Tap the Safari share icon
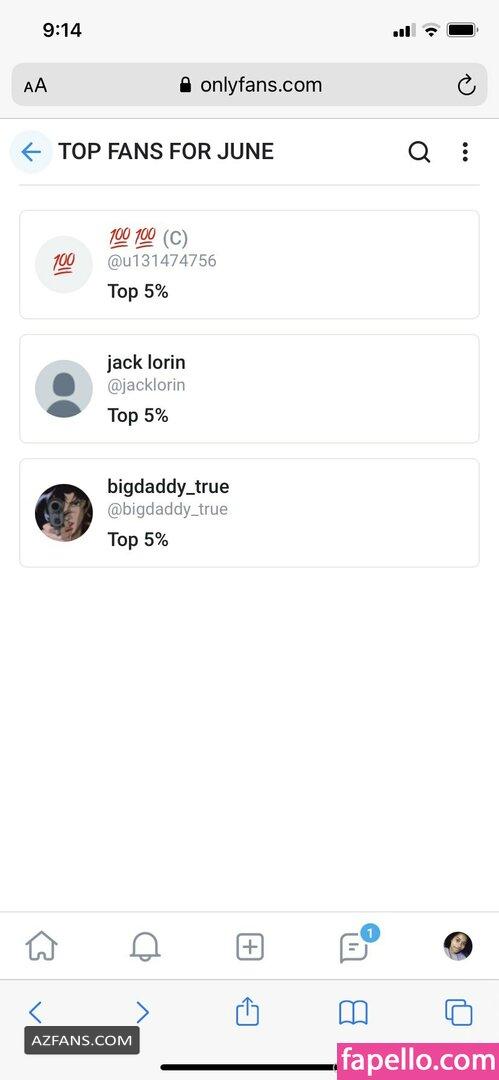The width and height of the screenshot is (499, 1080). (247, 1011)
